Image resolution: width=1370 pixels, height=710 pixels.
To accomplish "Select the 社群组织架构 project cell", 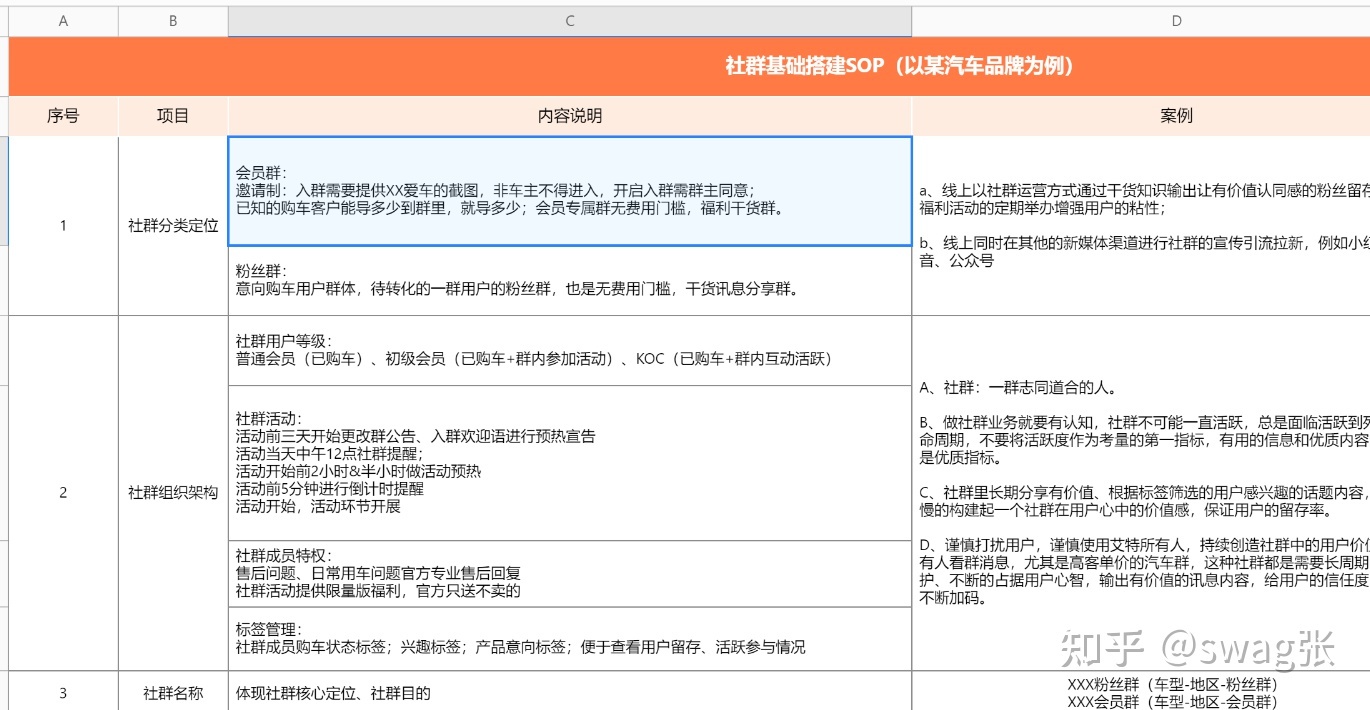I will pos(172,492).
